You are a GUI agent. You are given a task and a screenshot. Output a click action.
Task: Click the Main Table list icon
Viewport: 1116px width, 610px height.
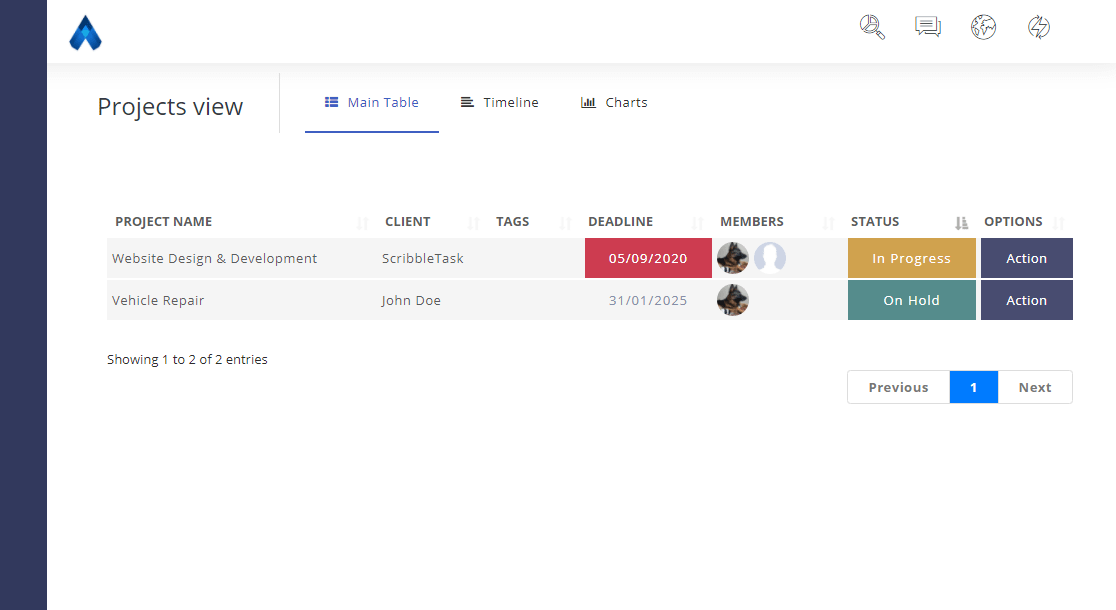coord(331,101)
